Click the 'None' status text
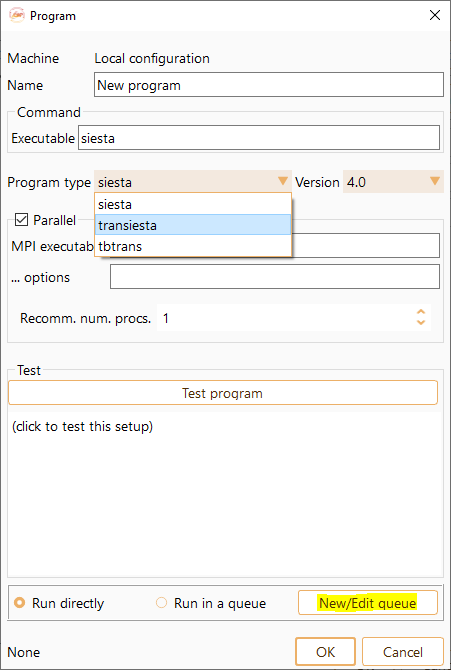This screenshot has height=670, width=451. [24, 652]
